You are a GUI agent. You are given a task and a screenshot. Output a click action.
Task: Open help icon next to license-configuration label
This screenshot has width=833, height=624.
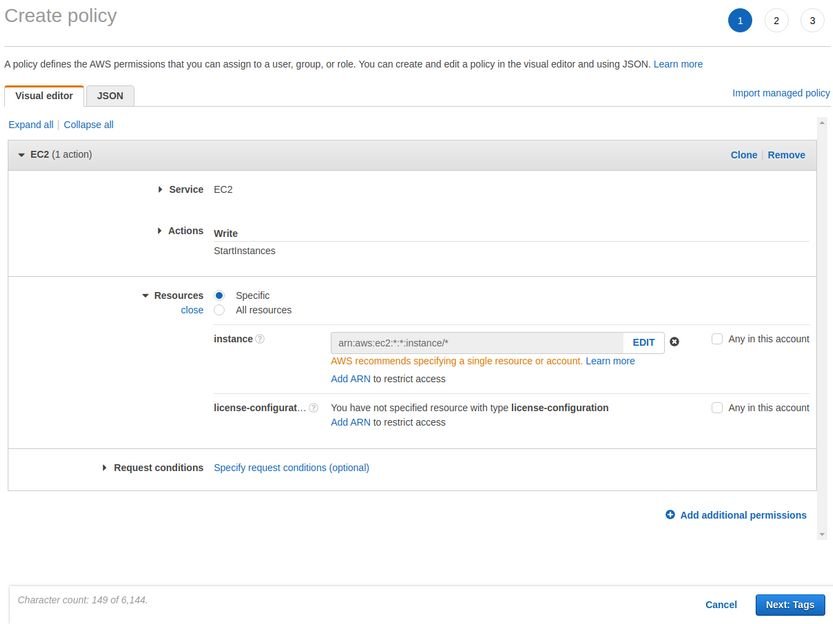[313, 408]
